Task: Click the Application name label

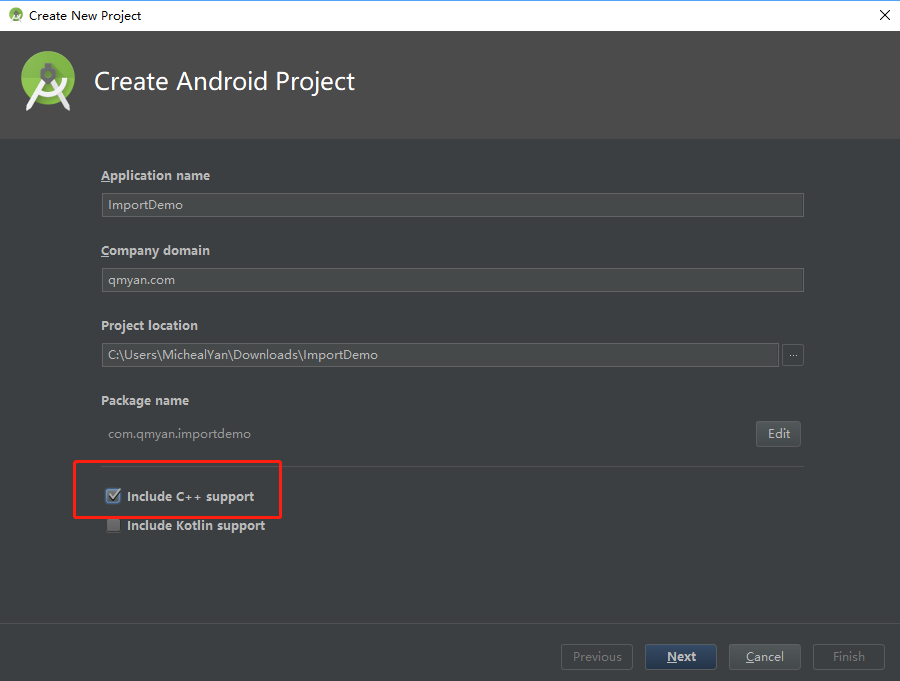Action: pyautogui.click(x=155, y=175)
